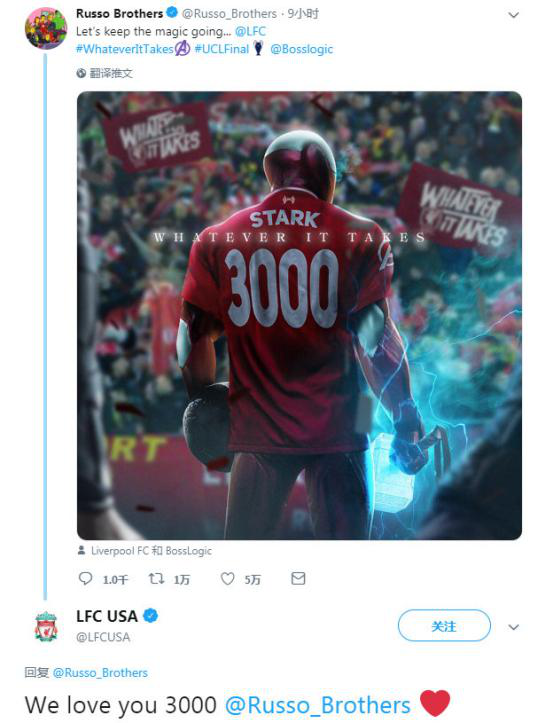Click LFC USA verified badge

pyautogui.click(x=151, y=616)
